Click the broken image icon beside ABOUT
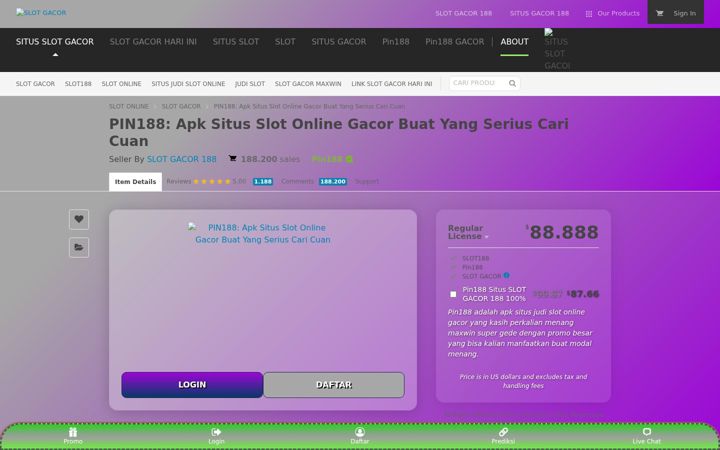The height and width of the screenshot is (450, 720). [x=557, y=49]
